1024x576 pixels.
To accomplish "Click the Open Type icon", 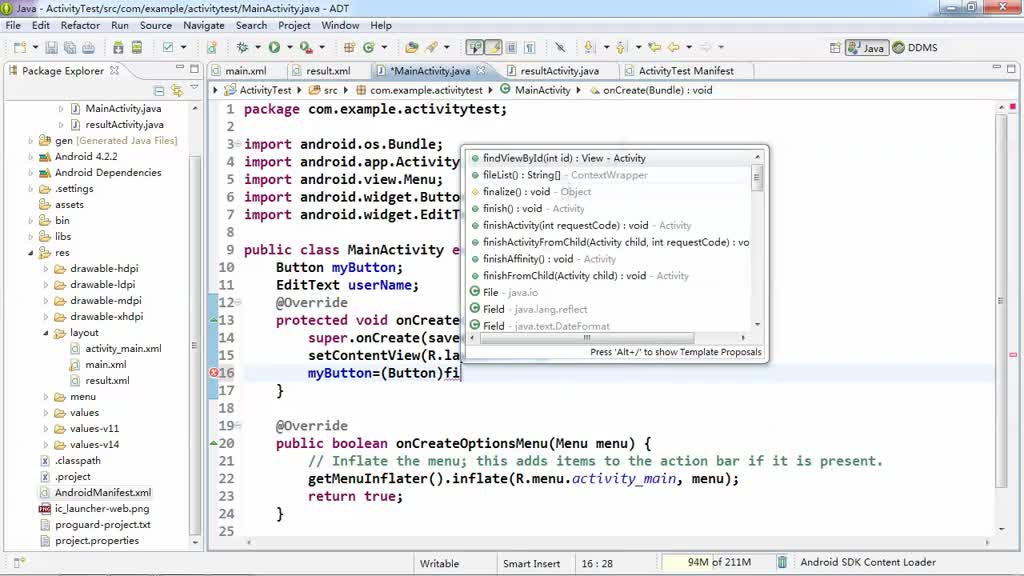I will click(x=411, y=48).
